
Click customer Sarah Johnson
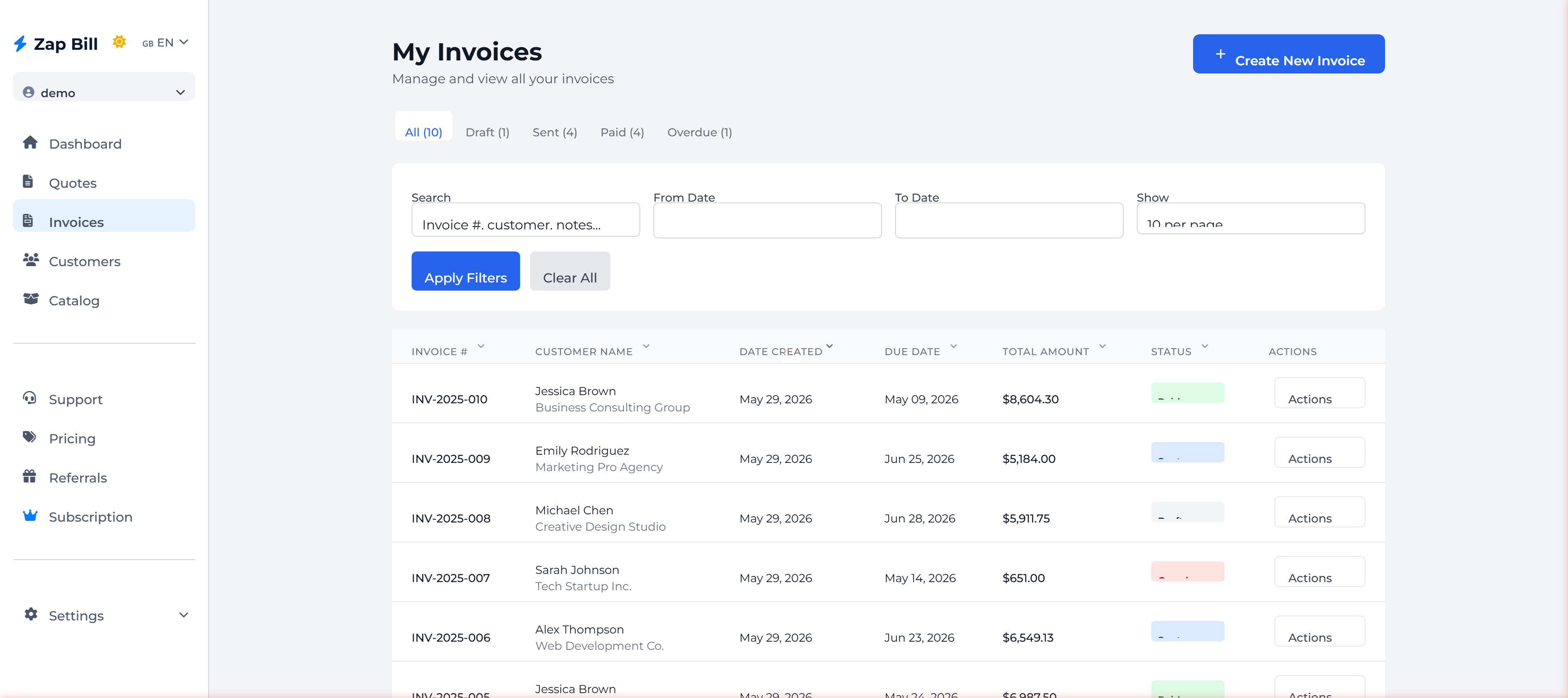[x=577, y=570]
